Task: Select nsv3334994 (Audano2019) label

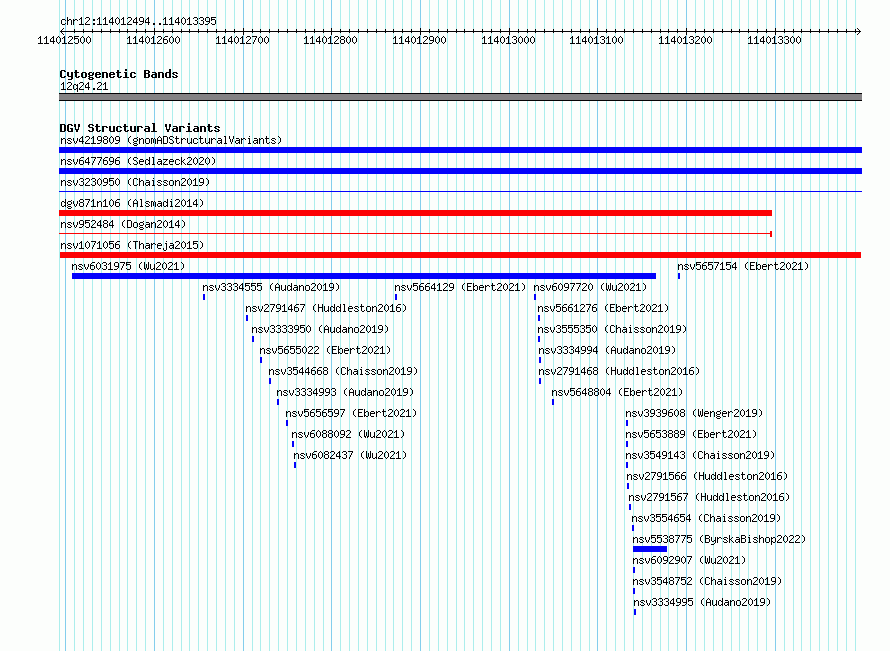Action: pos(607,350)
